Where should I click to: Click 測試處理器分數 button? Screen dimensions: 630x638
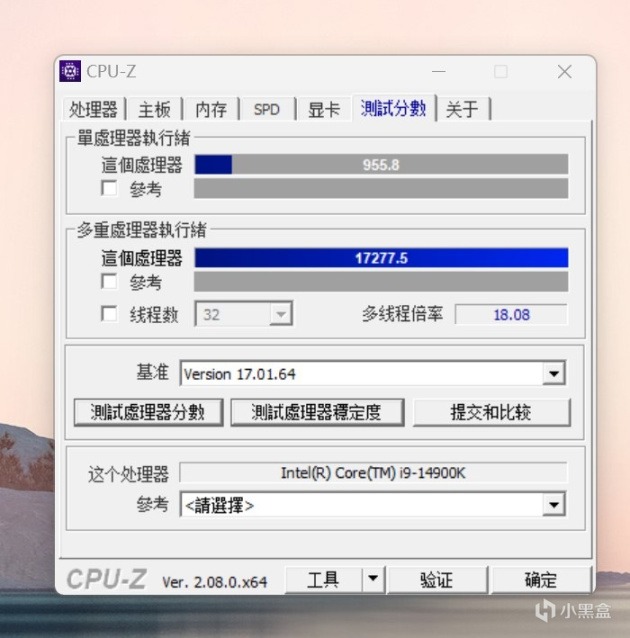click(148, 412)
